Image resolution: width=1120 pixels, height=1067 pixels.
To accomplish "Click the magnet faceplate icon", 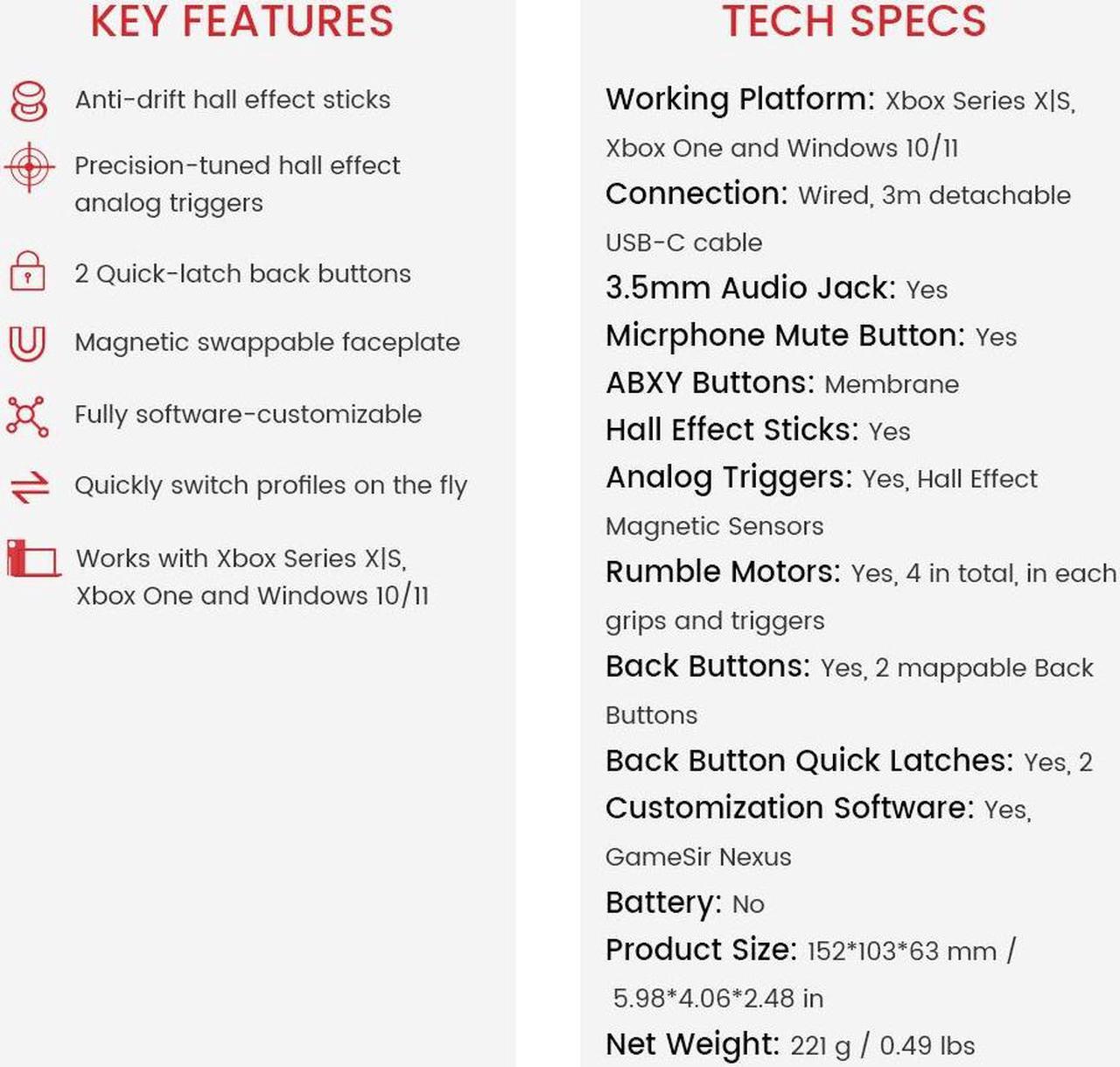I will (27, 343).
